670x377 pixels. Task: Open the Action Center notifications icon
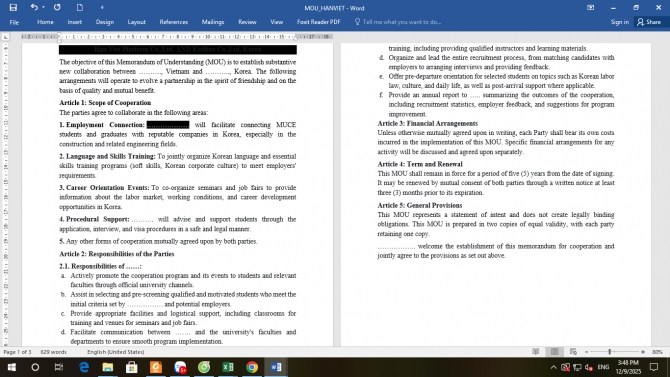pos(654,367)
